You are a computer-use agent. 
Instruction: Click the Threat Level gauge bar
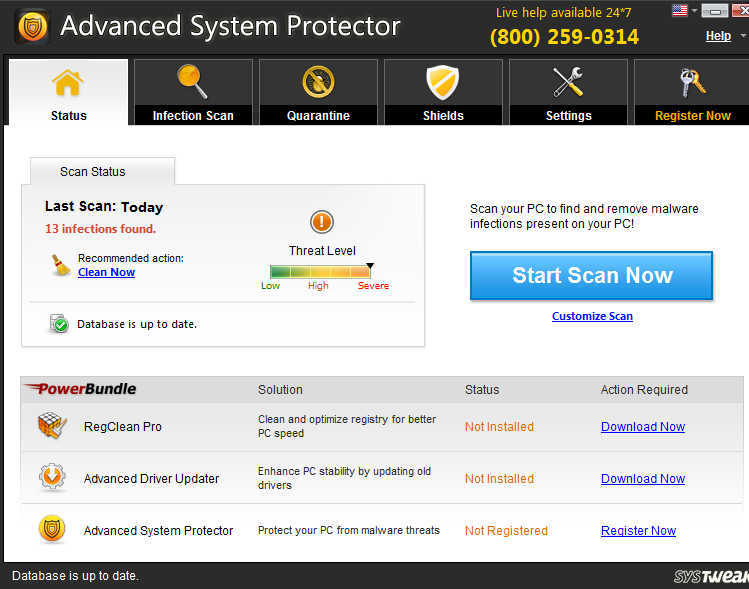[x=320, y=271]
